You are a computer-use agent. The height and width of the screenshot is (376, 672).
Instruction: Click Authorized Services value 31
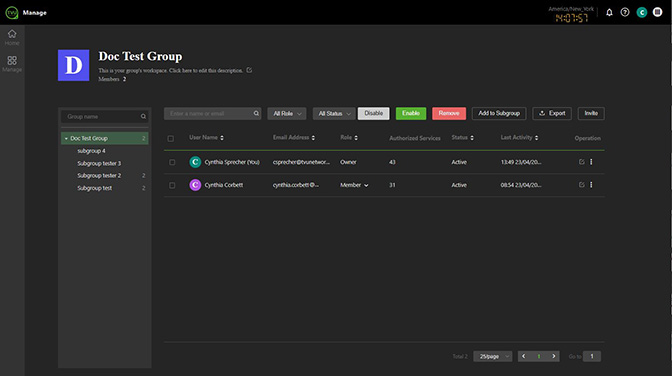(392, 185)
